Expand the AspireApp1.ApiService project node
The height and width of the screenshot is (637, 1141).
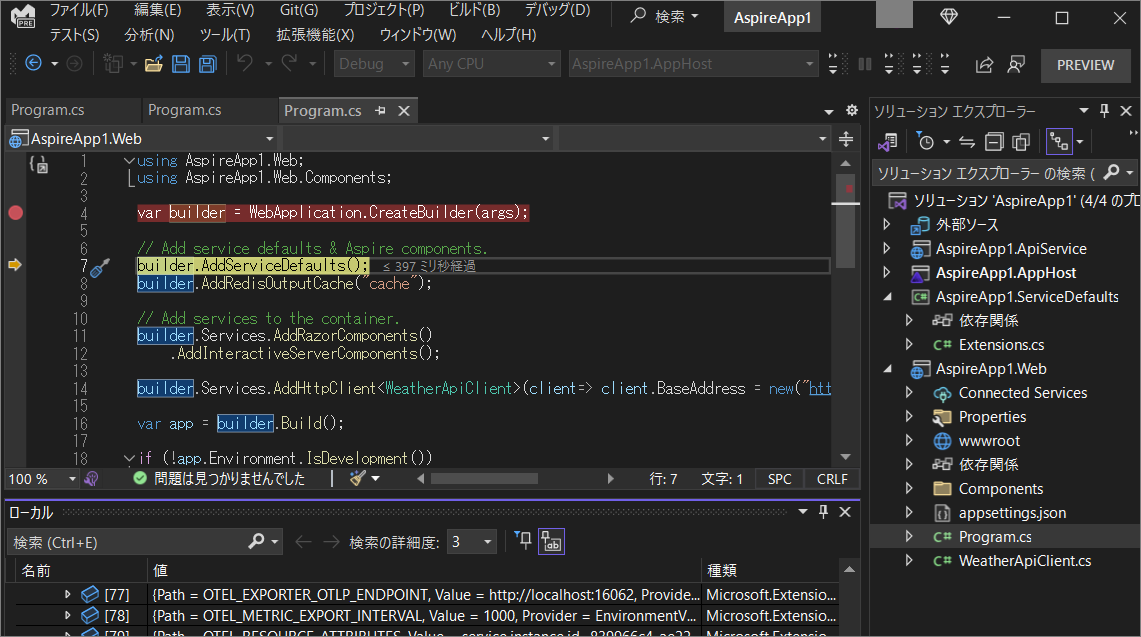[x=886, y=248]
